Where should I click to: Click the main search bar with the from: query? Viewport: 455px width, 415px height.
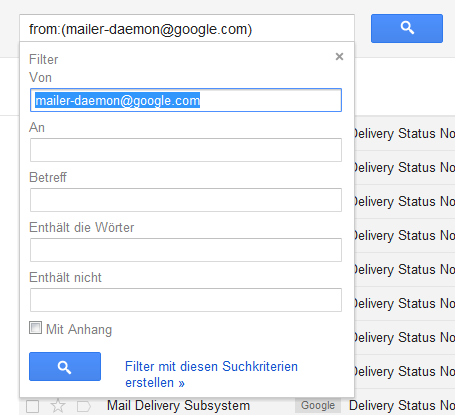(x=187, y=29)
